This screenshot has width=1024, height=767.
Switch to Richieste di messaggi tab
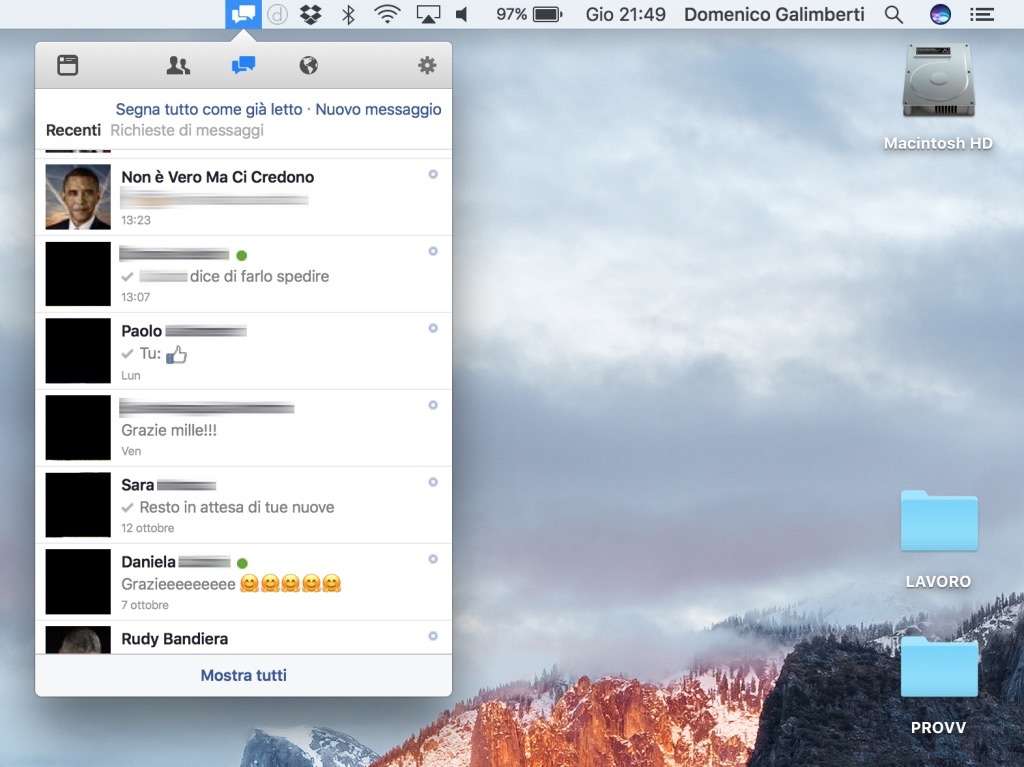[187, 130]
